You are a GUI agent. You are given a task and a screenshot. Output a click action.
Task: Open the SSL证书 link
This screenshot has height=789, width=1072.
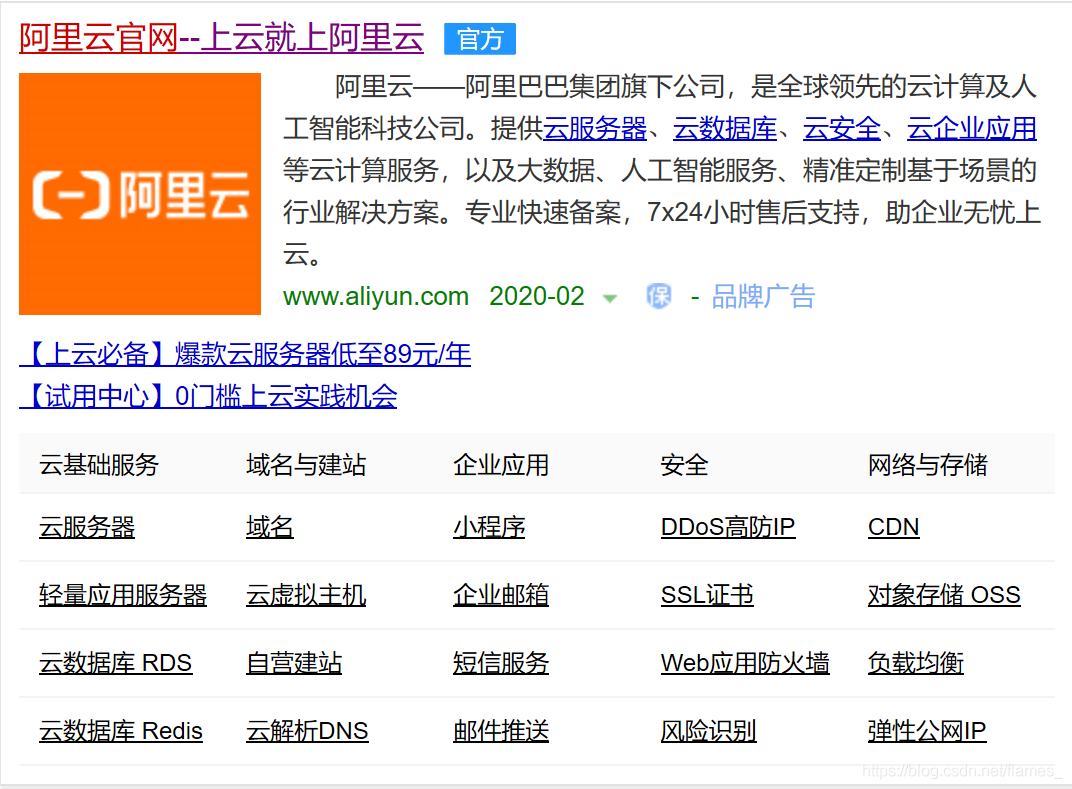[x=707, y=595]
